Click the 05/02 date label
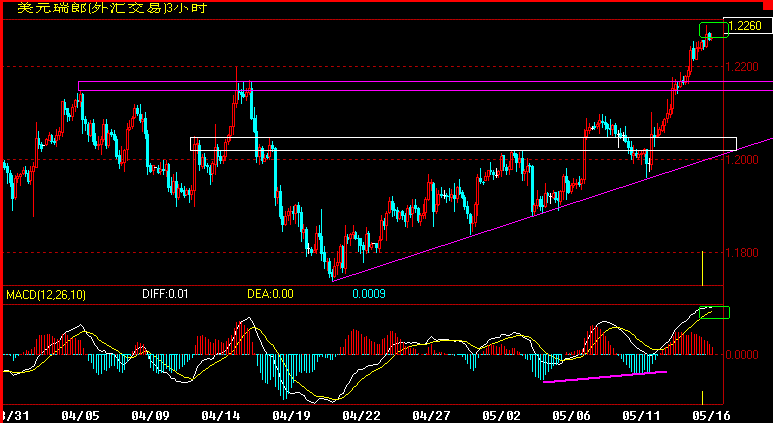The image size is (773, 423). coord(502,416)
